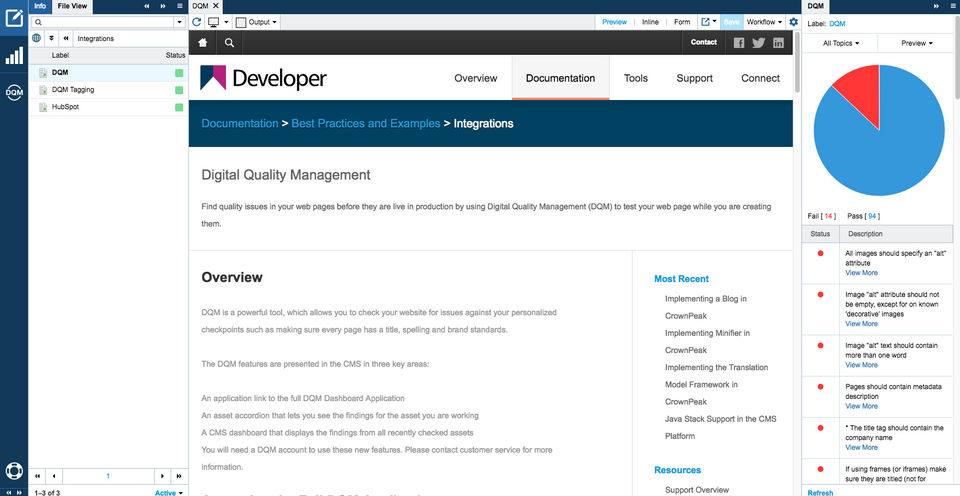
Task: Click green status square for HubSpot
Action: coord(179,107)
